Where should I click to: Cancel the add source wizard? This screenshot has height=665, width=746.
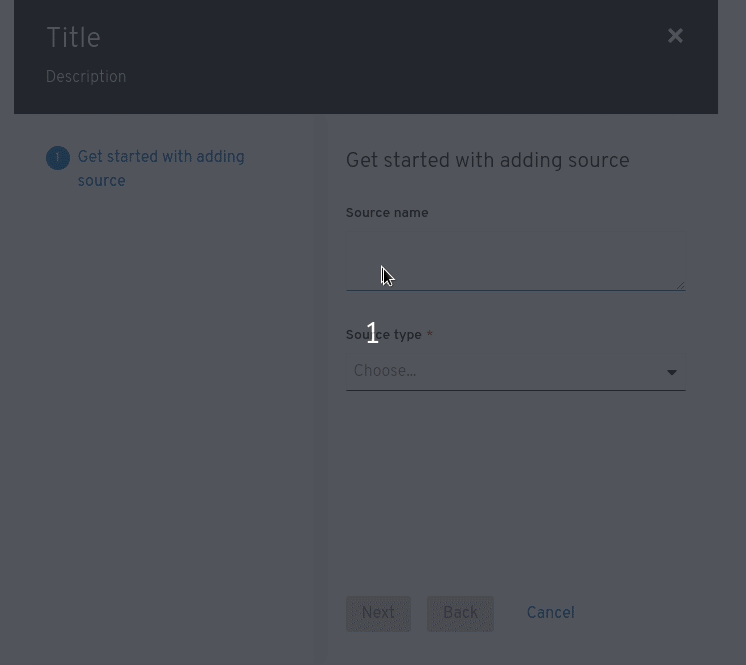[x=550, y=613]
